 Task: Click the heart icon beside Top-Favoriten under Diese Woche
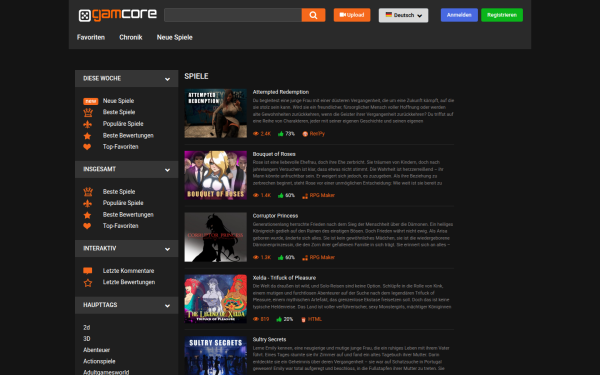point(87,147)
